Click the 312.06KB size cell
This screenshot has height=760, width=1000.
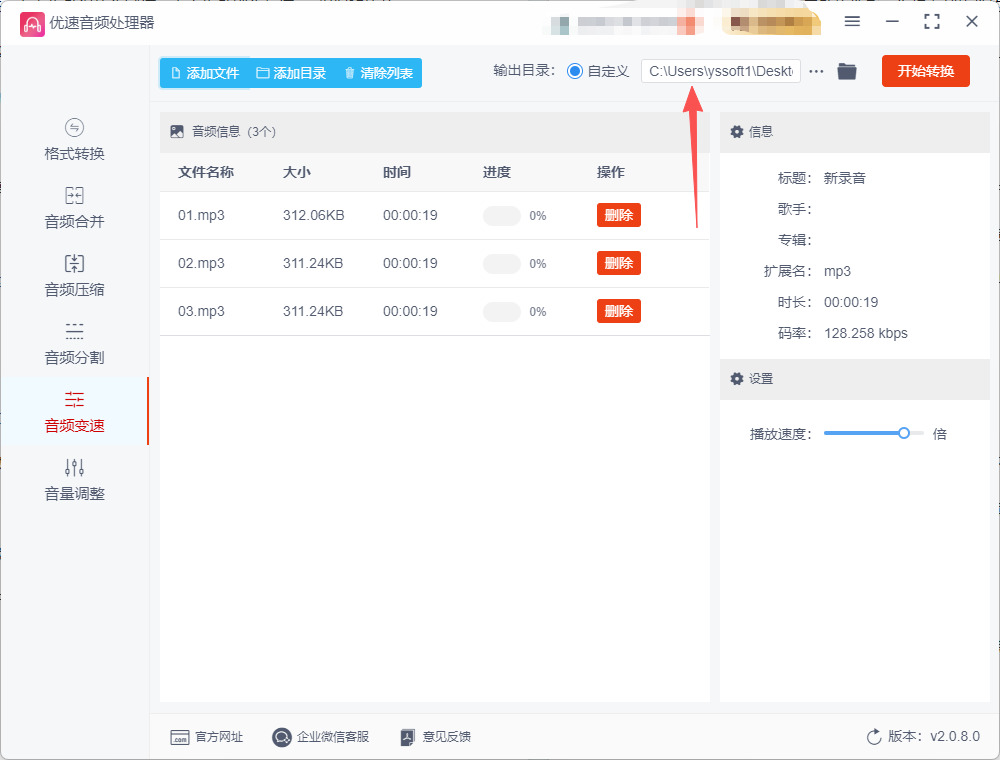(x=313, y=216)
